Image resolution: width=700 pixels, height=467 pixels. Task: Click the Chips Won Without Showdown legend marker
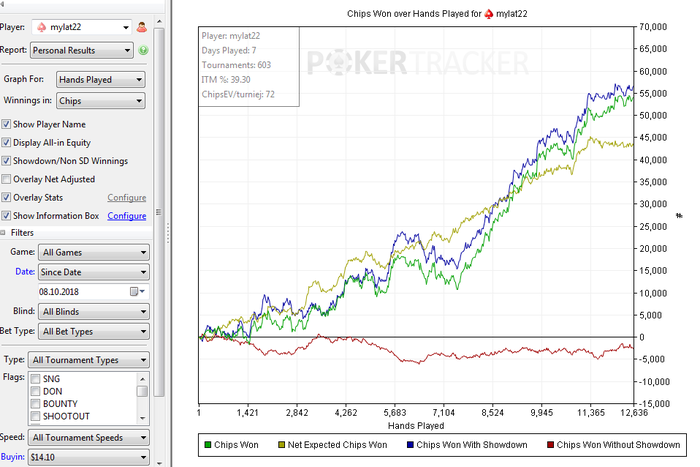click(550, 445)
